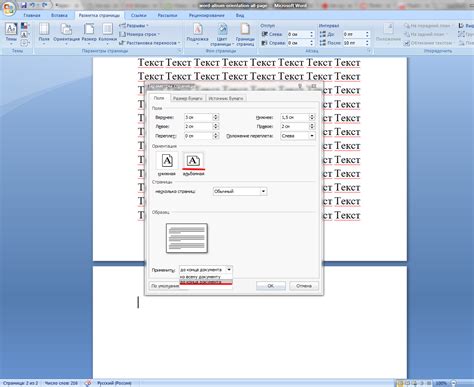Viewport: 474px width, 387px height.
Task: Select the portrait (книжная) orientation icon
Action: pyautogui.click(x=167, y=161)
